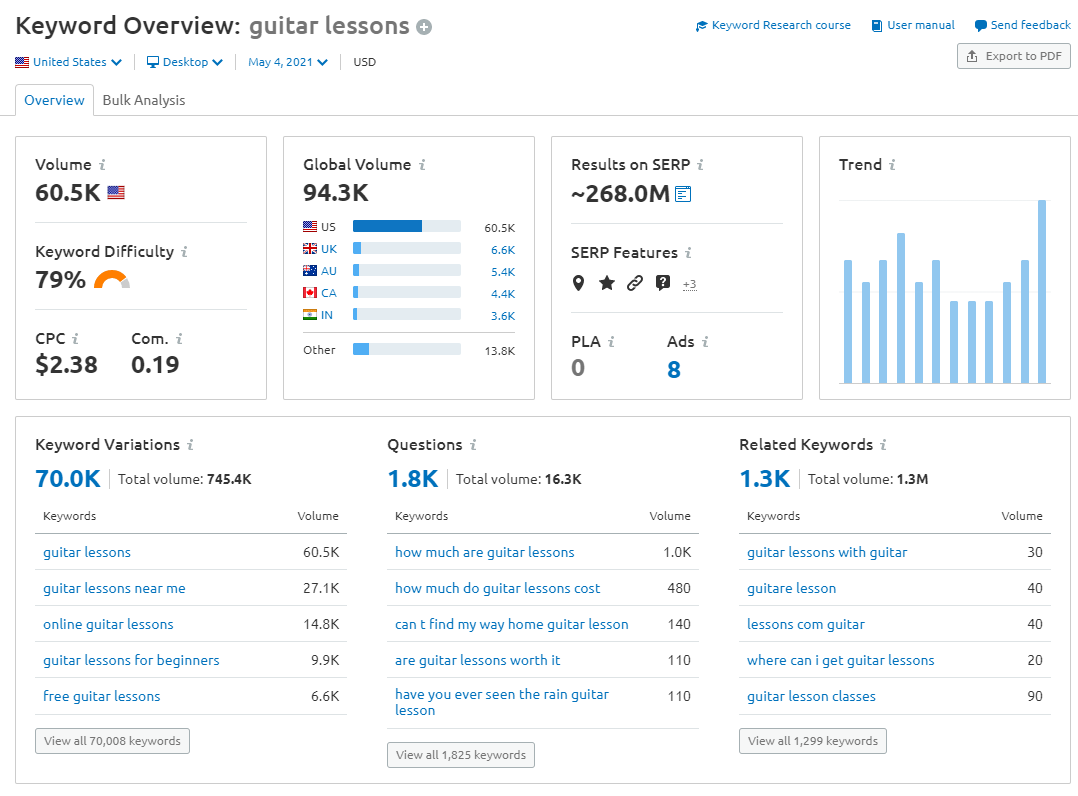Open the United States location dropdown
Image resolution: width=1078 pixels, height=796 pixels.
pyautogui.click(x=68, y=61)
